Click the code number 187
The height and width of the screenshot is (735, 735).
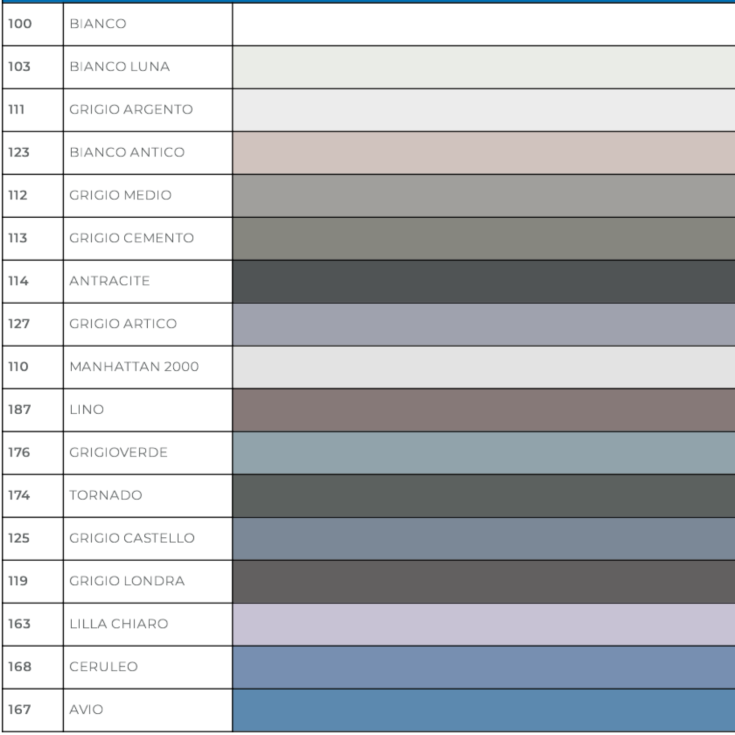tap(20, 410)
